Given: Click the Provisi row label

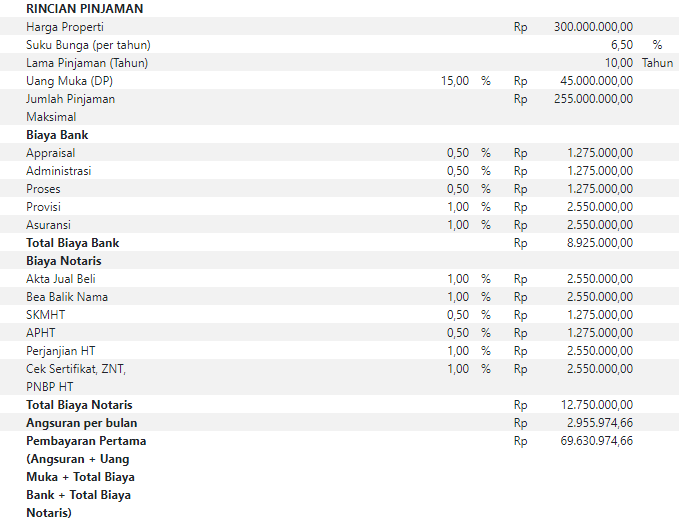Looking at the screenshot, I should (x=44, y=207).
